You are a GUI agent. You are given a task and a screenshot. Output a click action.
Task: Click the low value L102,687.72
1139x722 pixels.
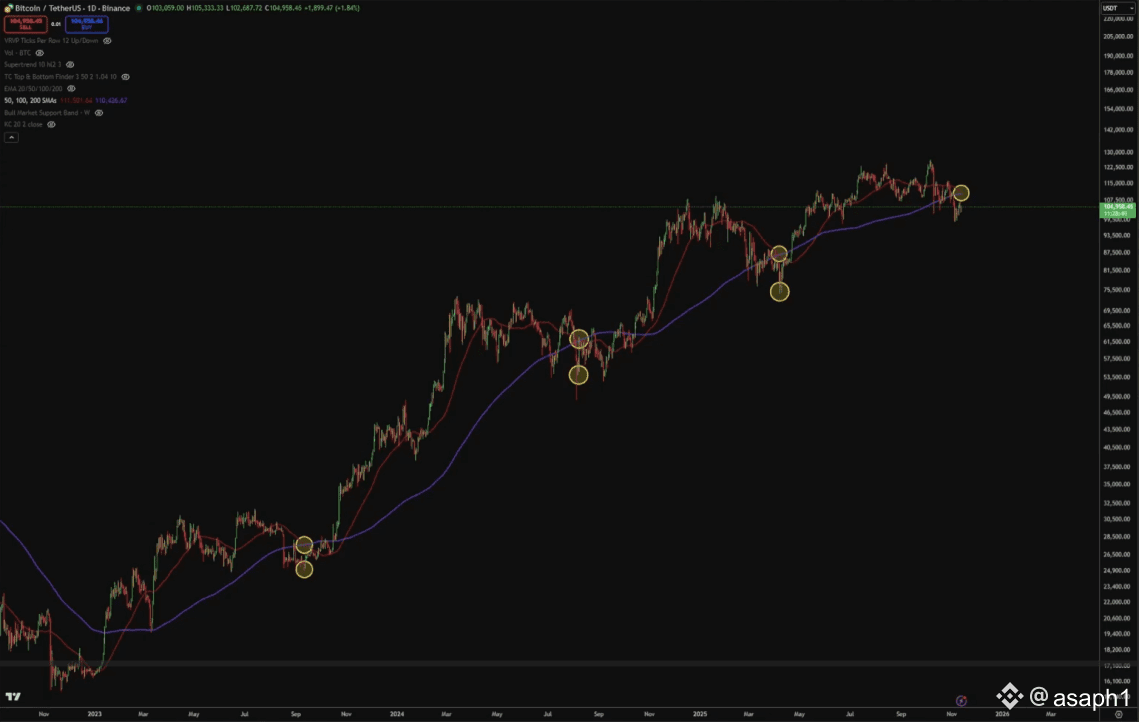pyautogui.click(x=244, y=8)
